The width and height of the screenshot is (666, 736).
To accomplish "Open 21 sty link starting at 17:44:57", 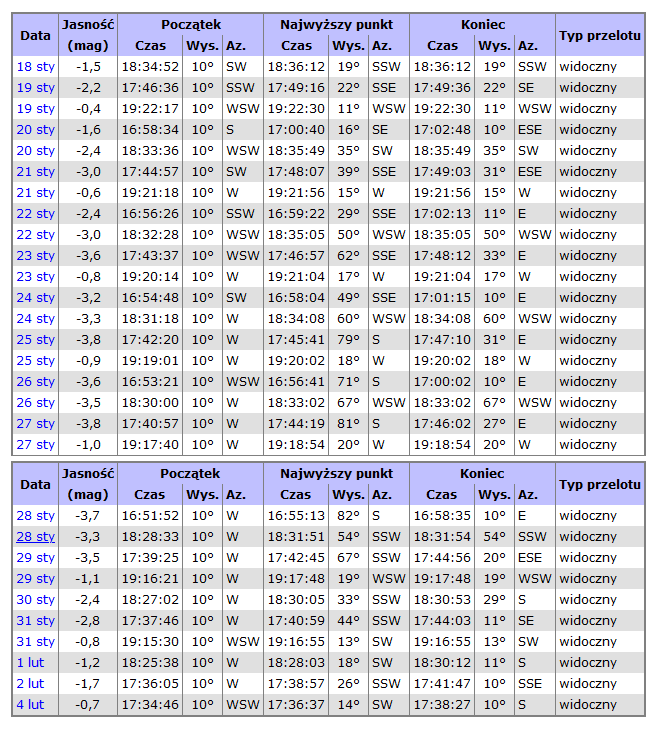I will [36, 172].
